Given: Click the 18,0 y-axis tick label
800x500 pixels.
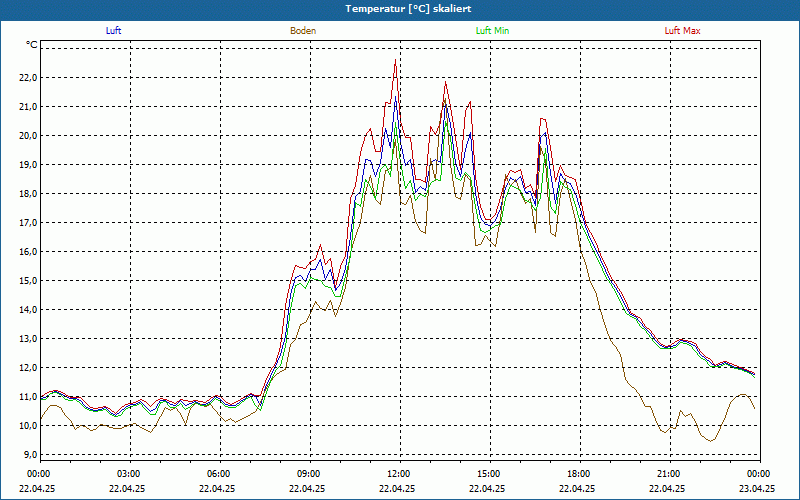Looking at the screenshot, I should point(28,194).
